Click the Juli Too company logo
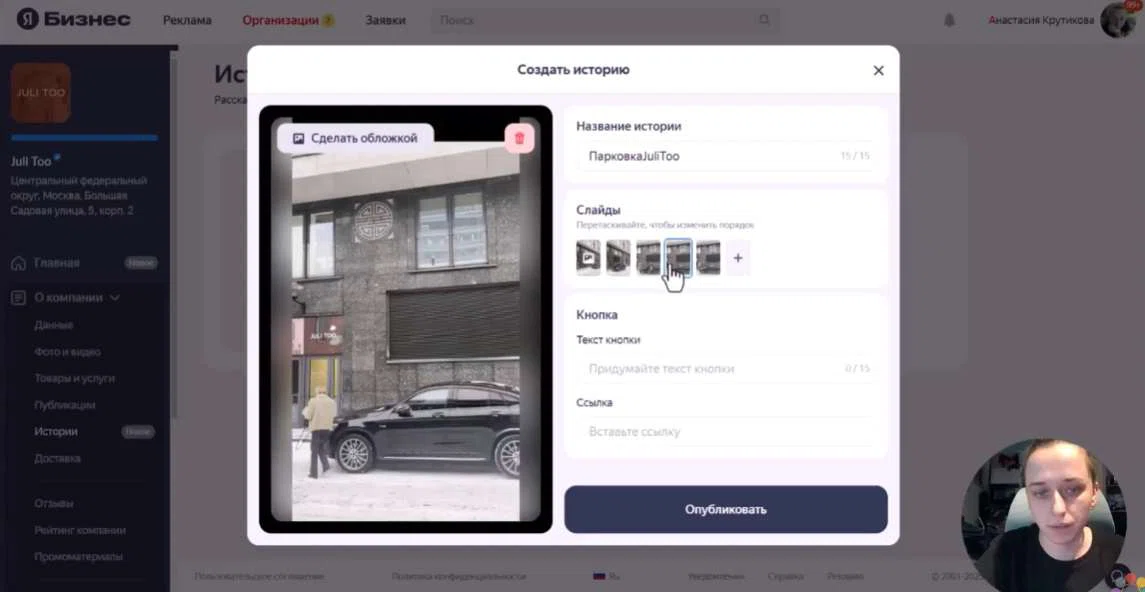 pos(41,93)
